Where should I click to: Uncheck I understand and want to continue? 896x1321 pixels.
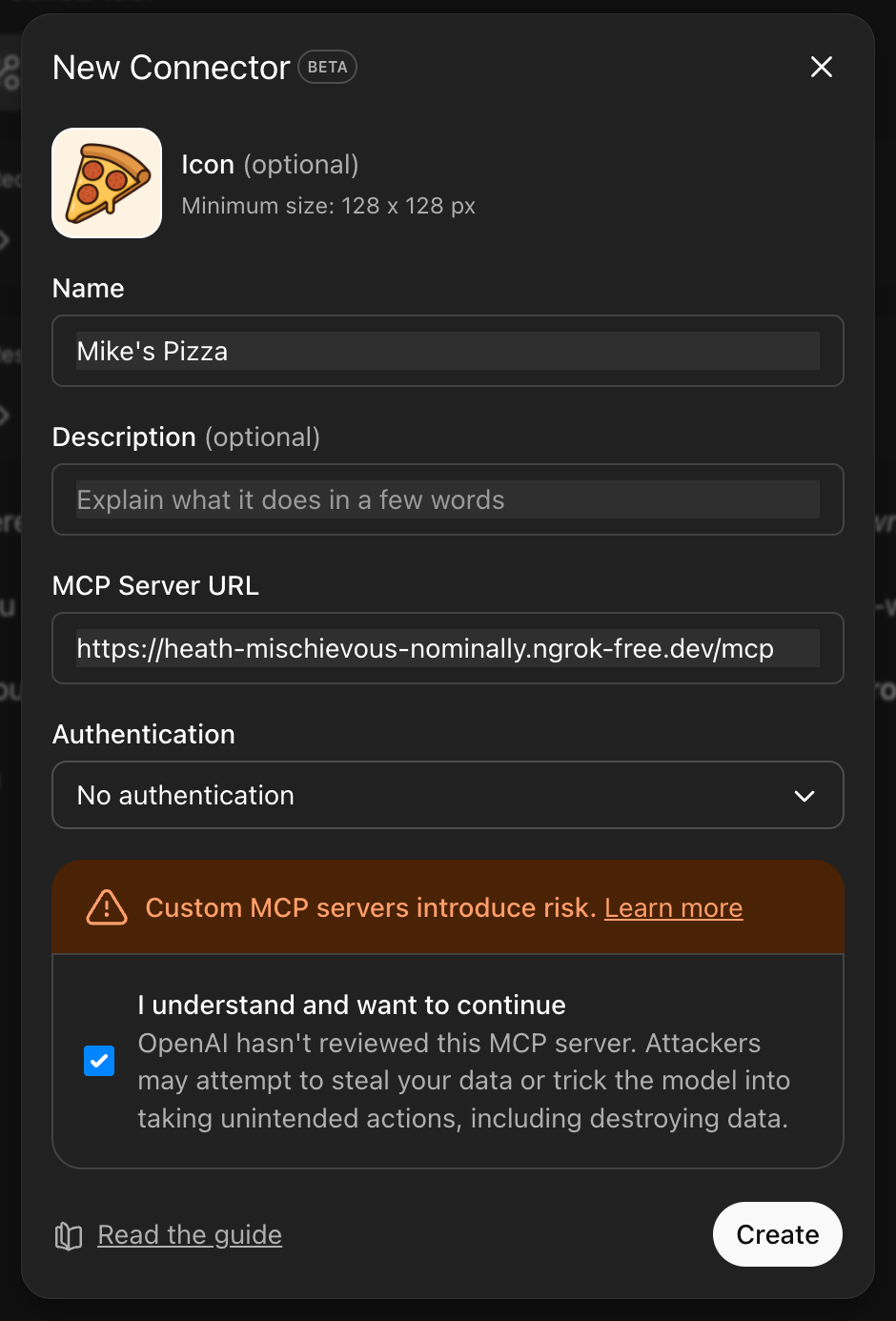coord(99,1061)
